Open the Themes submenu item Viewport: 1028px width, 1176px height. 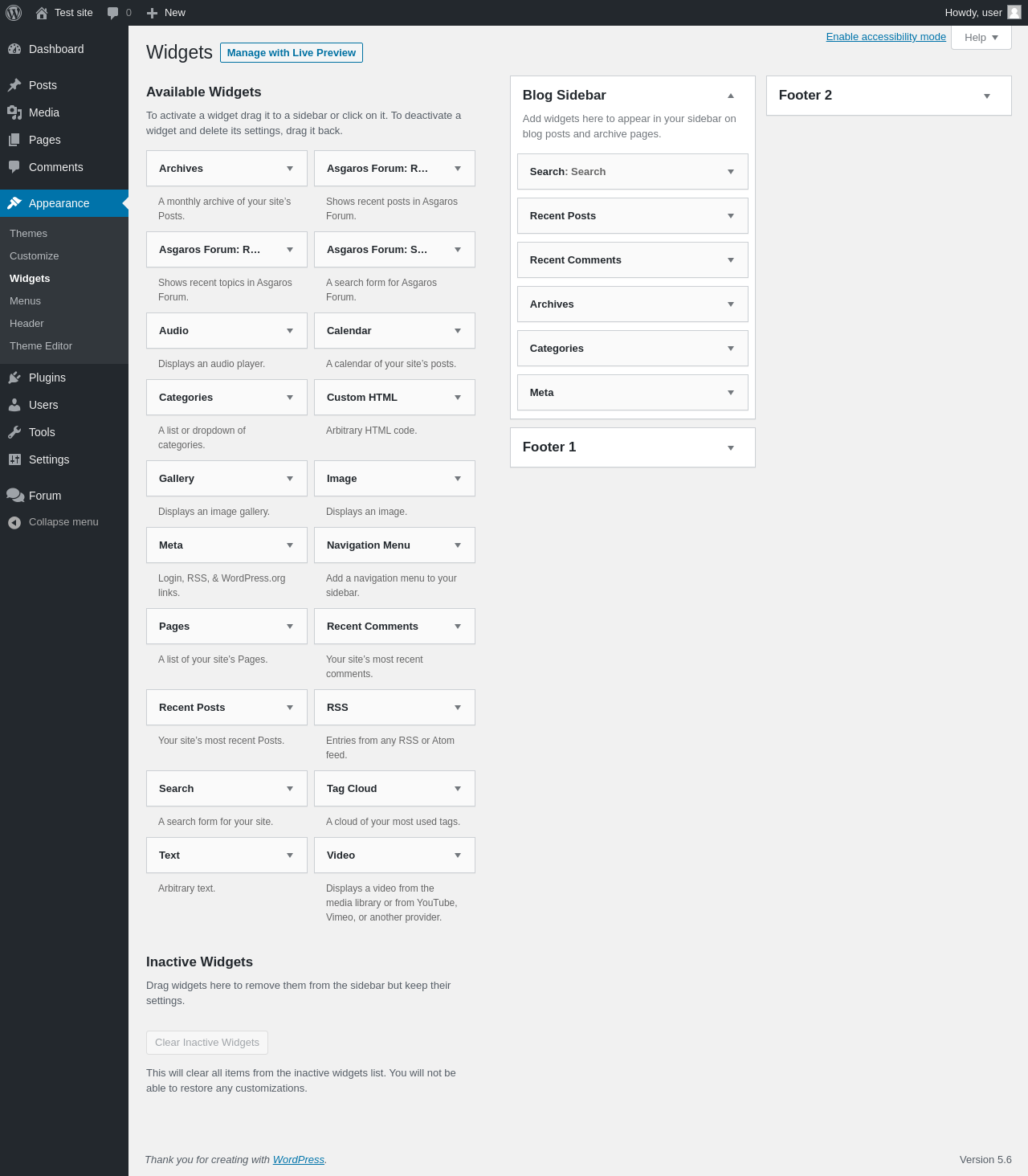pyautogui.click(x=64, y=234)
